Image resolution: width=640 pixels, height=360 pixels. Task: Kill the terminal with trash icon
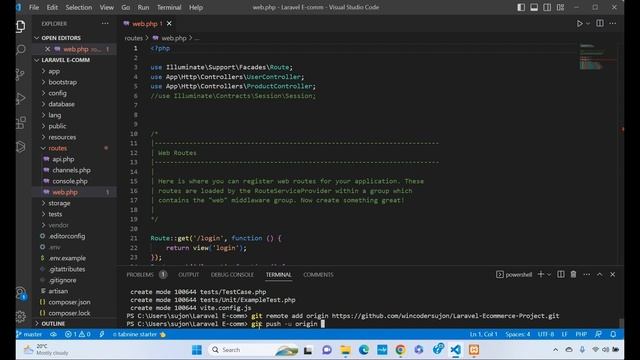pos(573,274)
